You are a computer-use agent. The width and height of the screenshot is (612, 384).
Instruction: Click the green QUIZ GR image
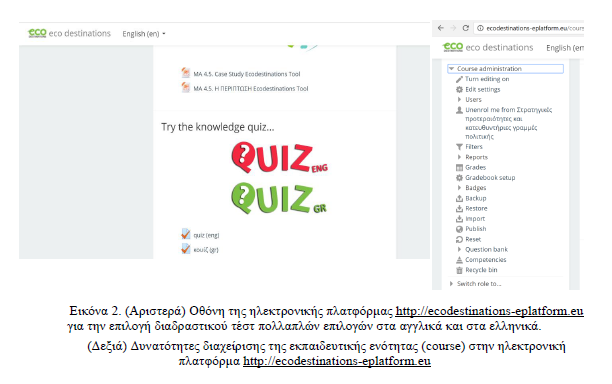[279, 198]
